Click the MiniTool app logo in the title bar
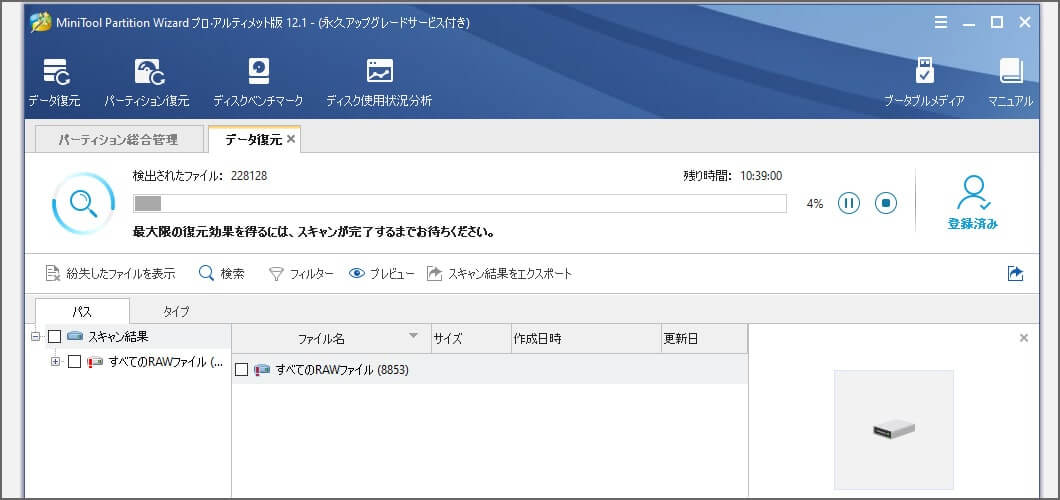The image size is (1060, 500). (41, 22)
